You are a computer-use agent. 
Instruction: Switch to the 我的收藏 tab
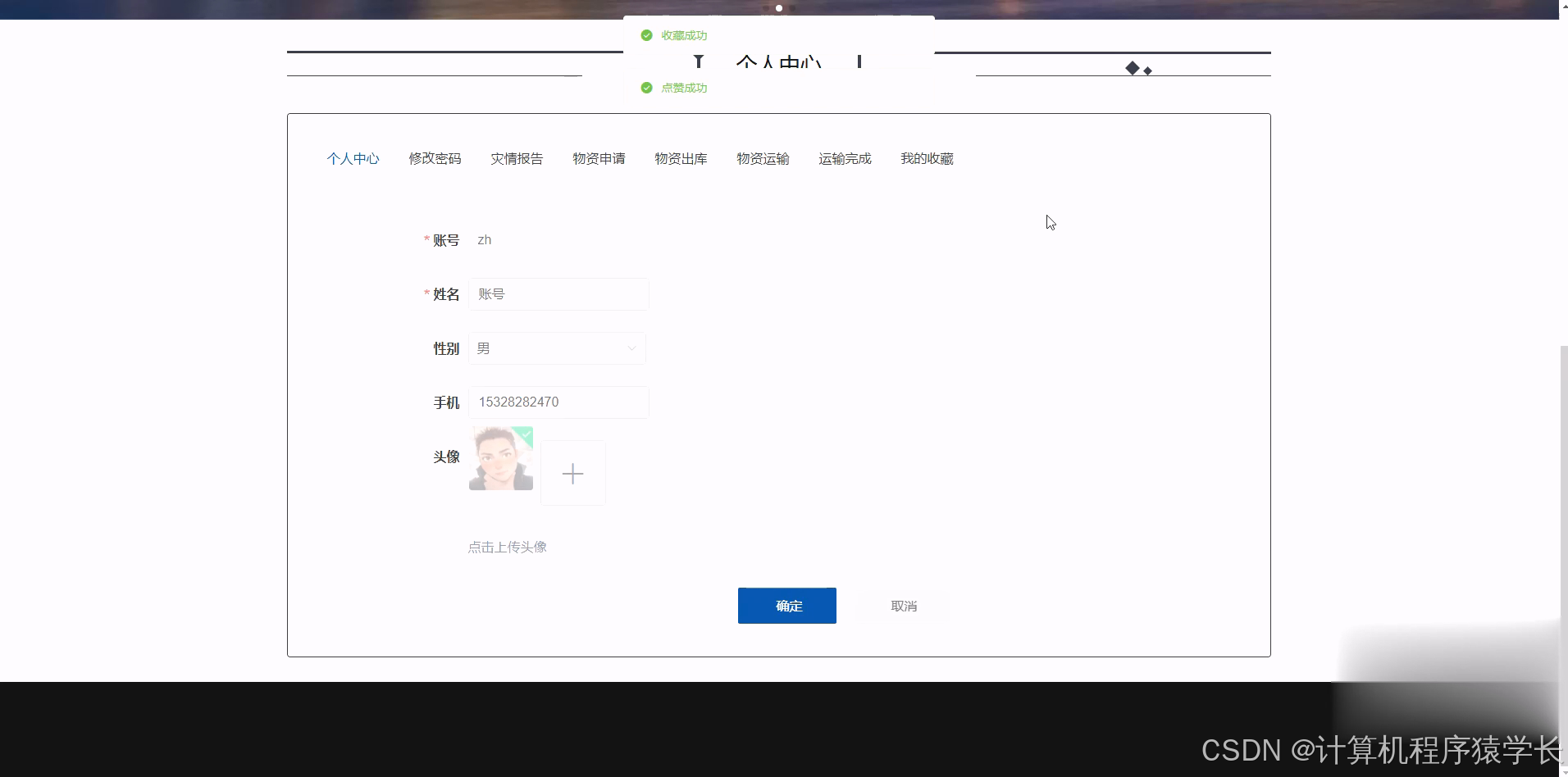pos(927,158)
